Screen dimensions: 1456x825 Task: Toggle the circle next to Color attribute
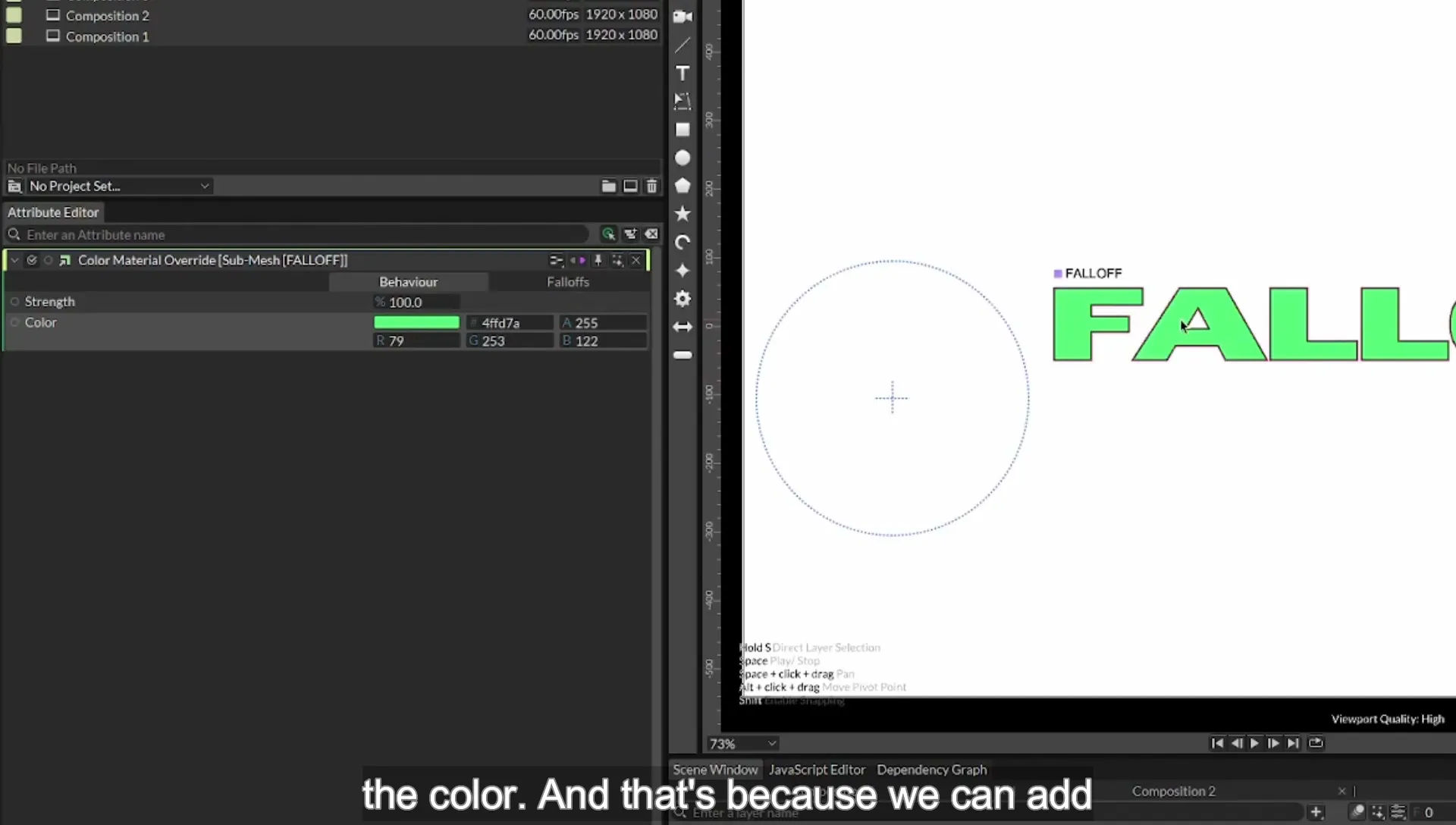(x=14, y=322)
